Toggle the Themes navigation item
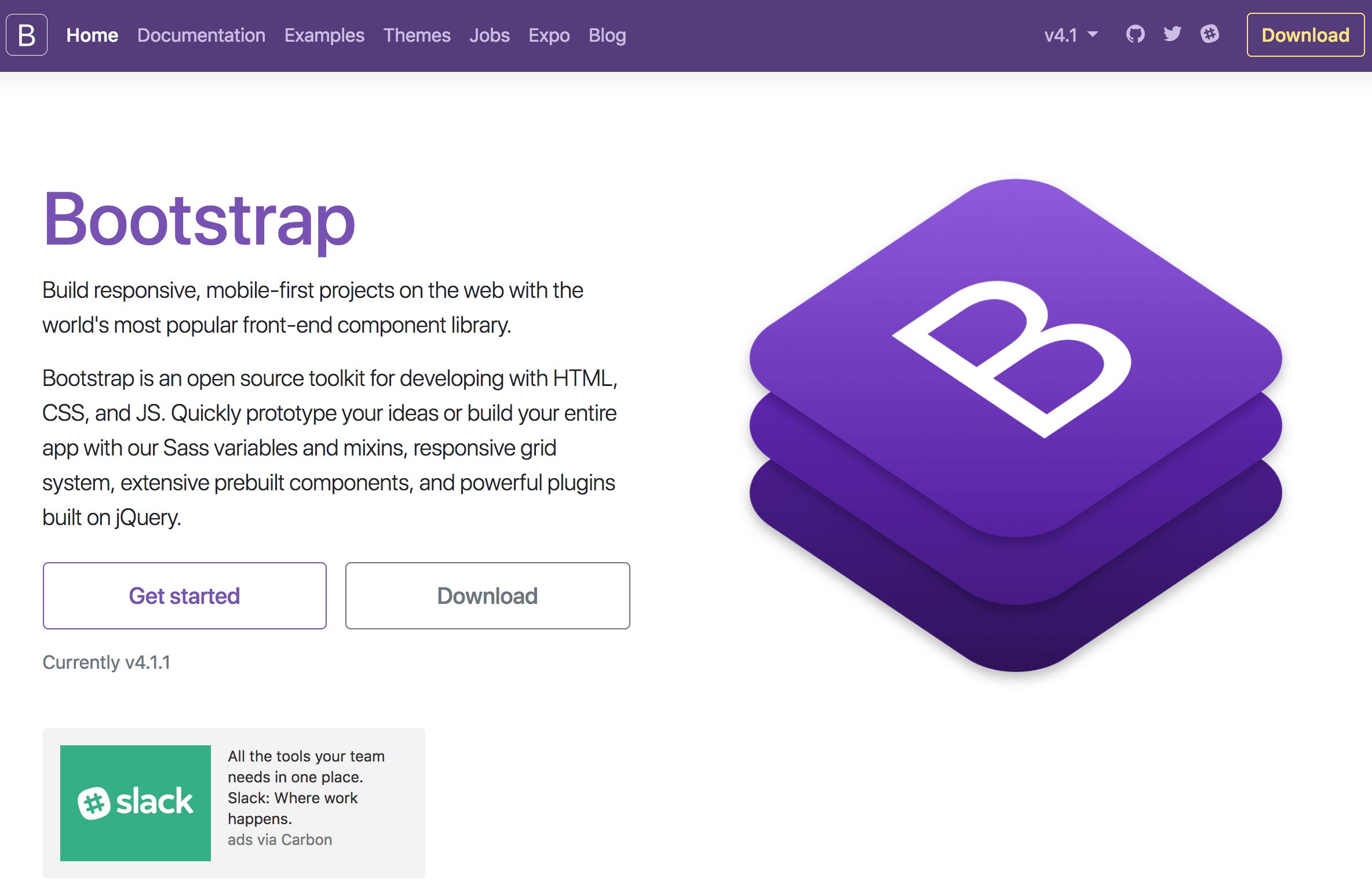 click(x=417, y=34)
